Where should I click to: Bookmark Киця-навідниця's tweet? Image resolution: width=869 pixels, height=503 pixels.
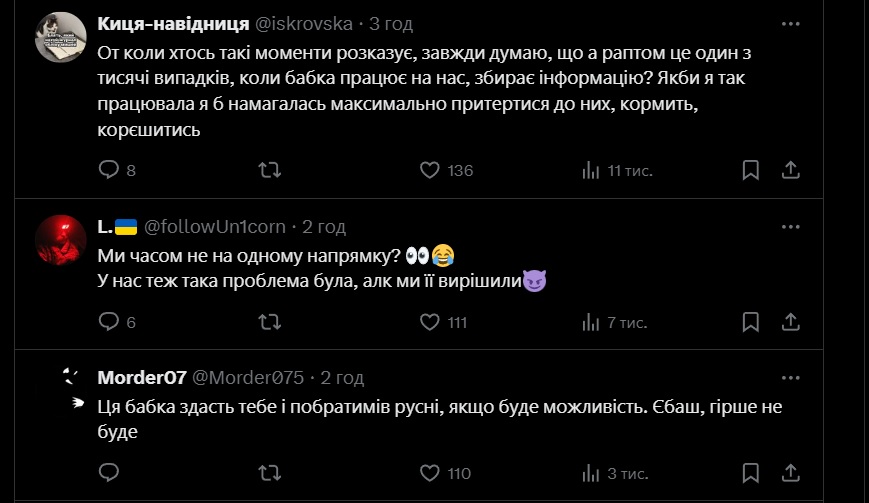point(751,170)
